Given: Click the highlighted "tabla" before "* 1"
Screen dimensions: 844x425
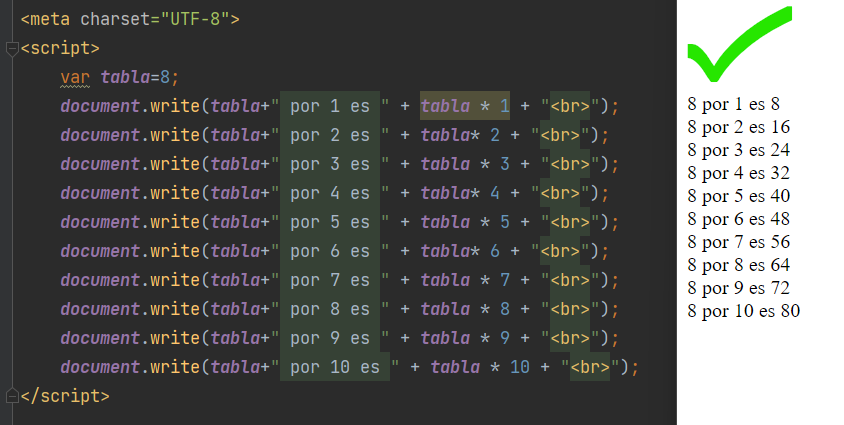Looking at the screenshot, I should click(446, 105).
